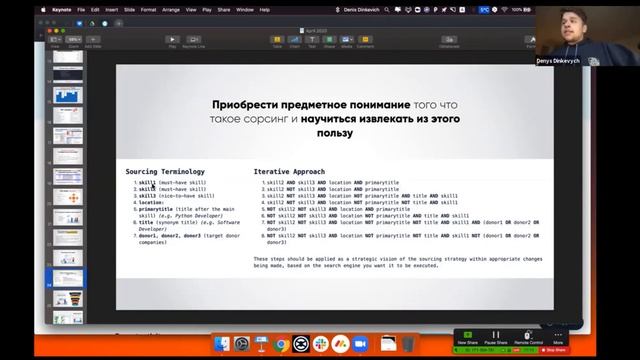Click Denys Dinkevych's video thumbnail

(x=587, y=36)
